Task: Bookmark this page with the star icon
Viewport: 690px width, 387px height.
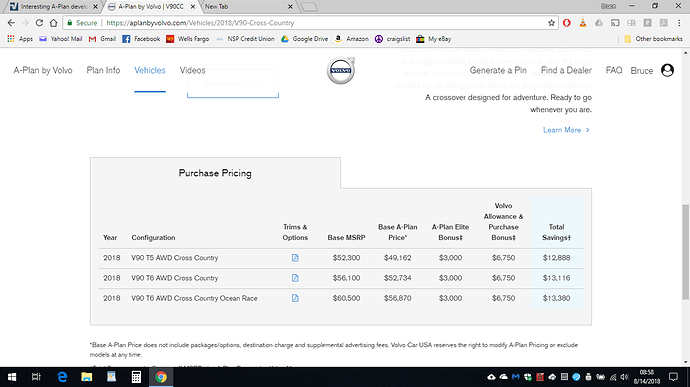Action: tap(551, 23)
